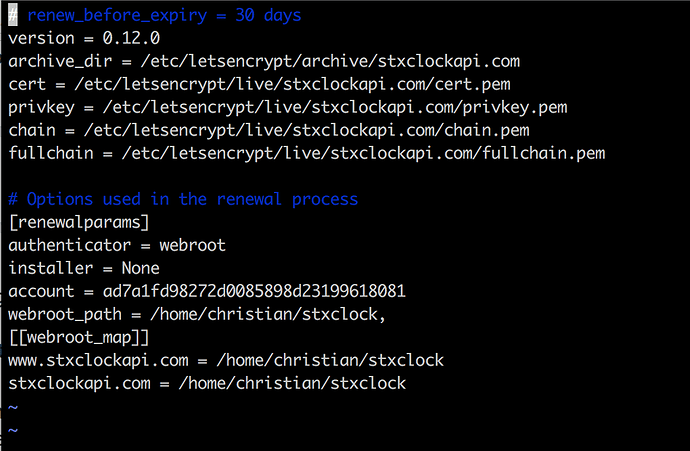690x451 pixels.
Task: Click the version value 0.12.0
Action: [x=131, y=38]
